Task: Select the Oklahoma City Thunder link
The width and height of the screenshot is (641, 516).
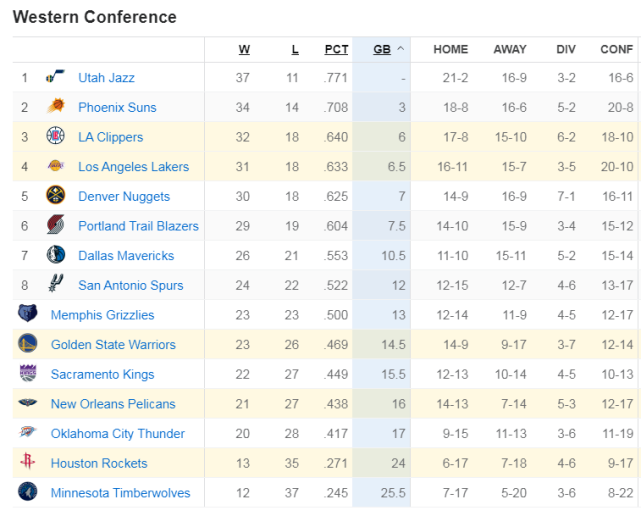Action: point(117,434)
